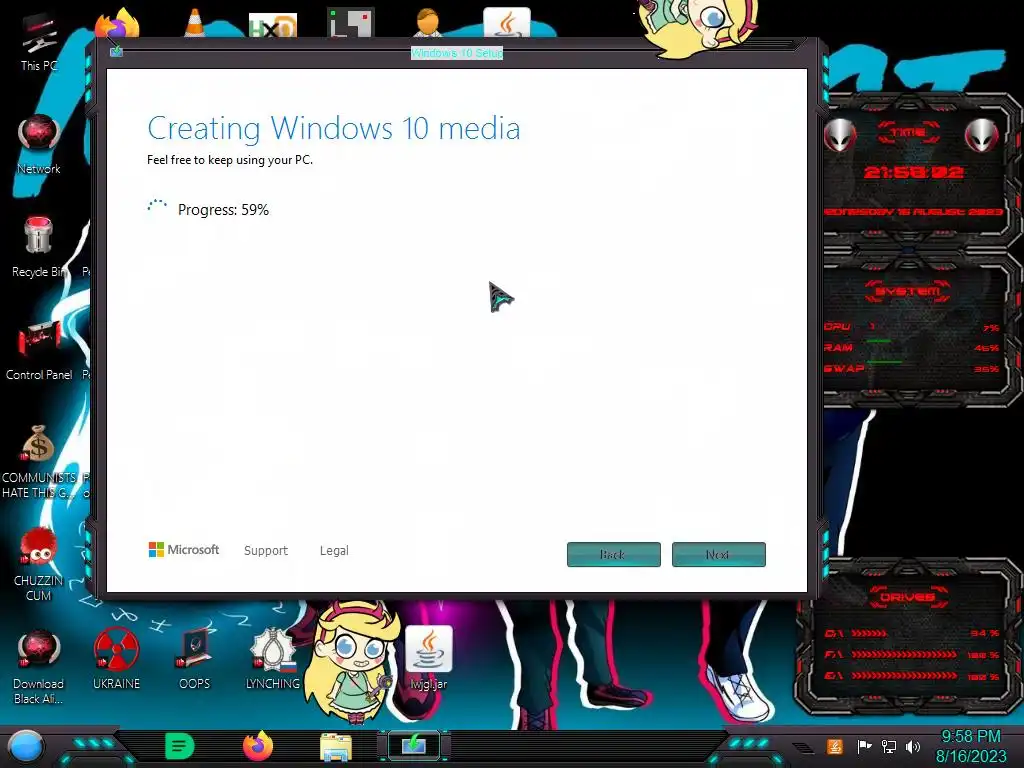The width and height of the screenshot is (1024, 768).
Task: Open the grey maze-like icon at top of desktop
Action: (x=351, y=23)
